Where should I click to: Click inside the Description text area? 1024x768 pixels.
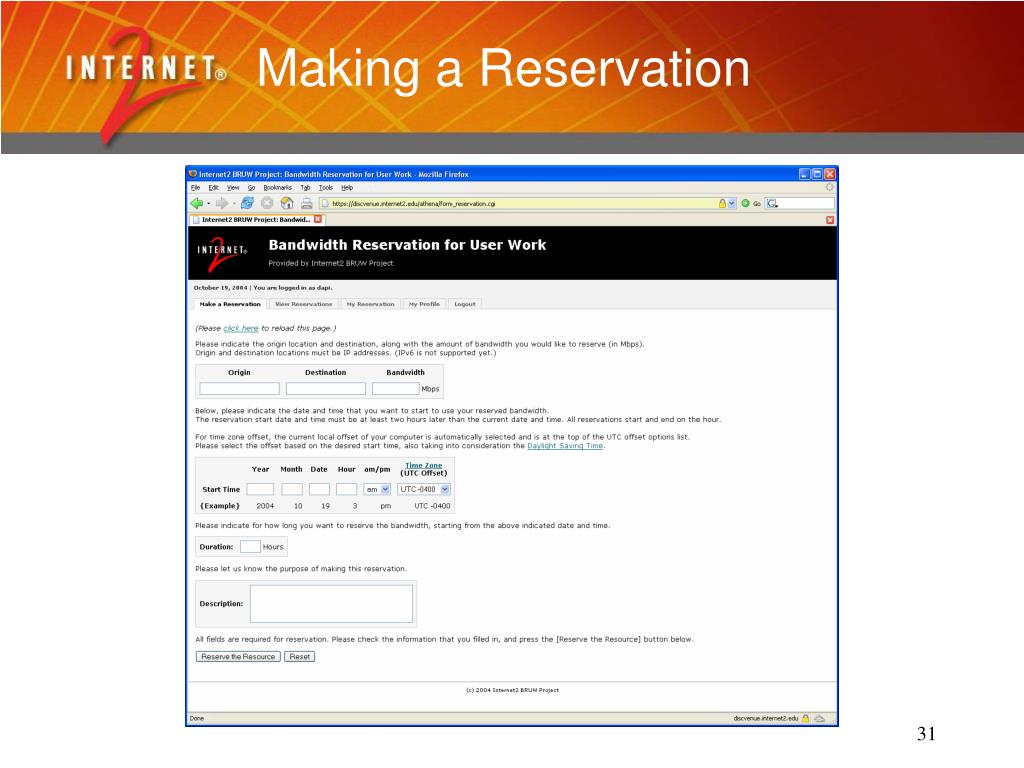[x=331, y=603]
